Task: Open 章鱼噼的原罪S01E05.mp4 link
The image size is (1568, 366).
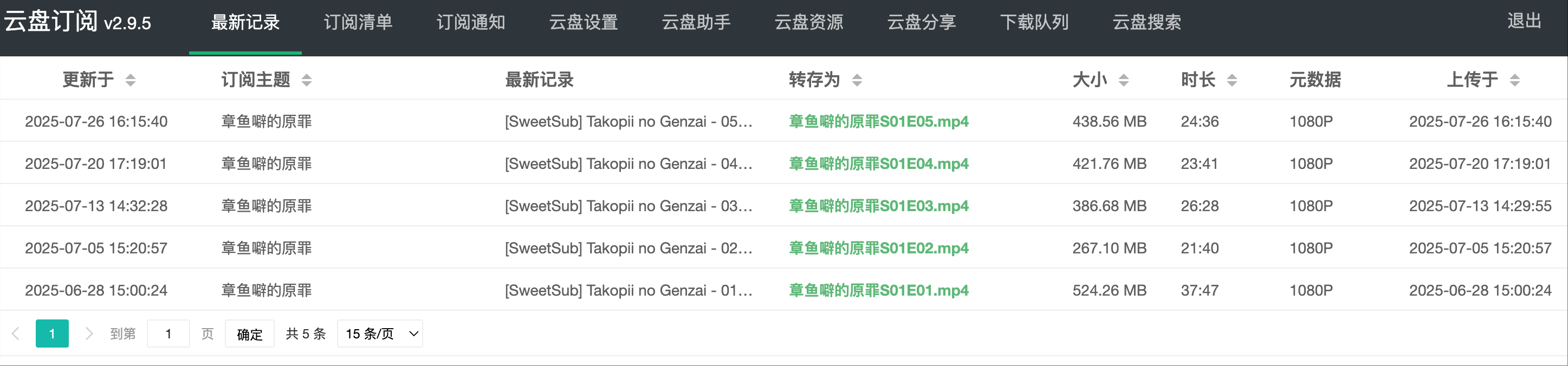Action: (x=878, y=121)
